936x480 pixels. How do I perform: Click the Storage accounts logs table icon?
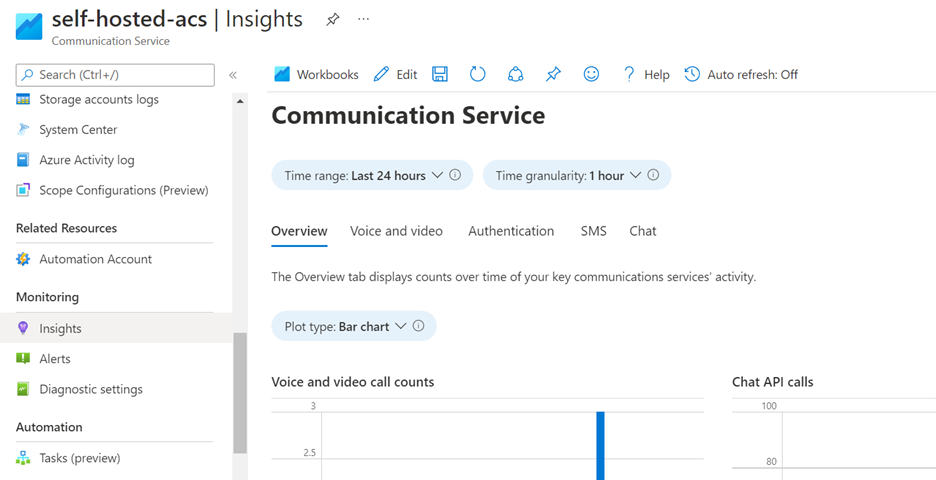[23, 100]
